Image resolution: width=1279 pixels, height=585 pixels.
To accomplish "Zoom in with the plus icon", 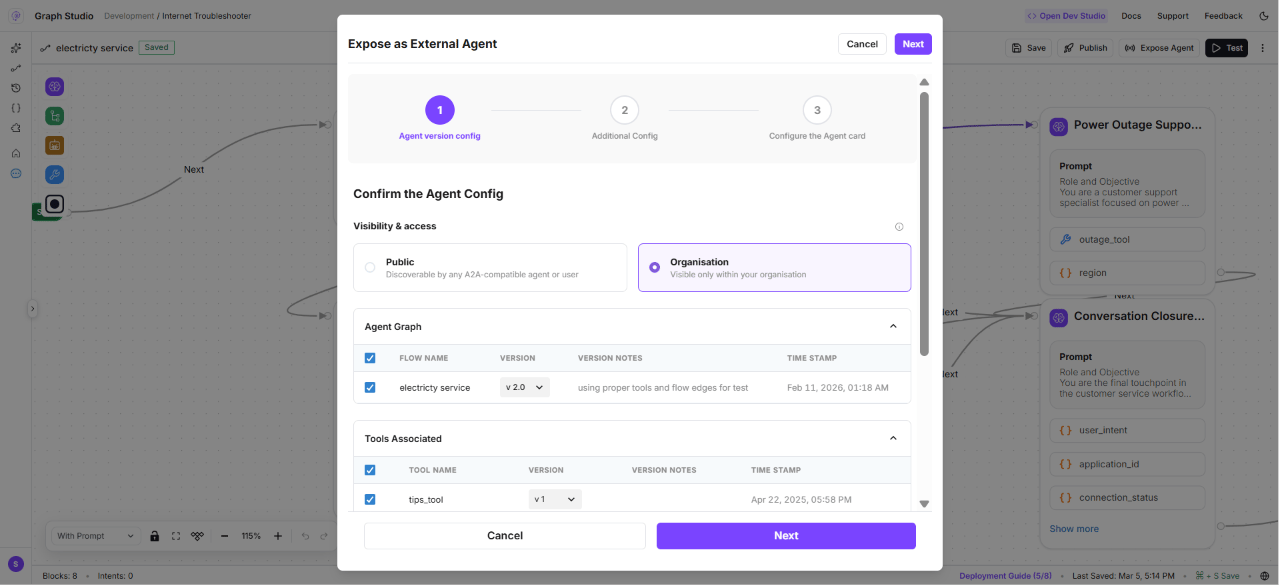I will click(x=278, y=536).
